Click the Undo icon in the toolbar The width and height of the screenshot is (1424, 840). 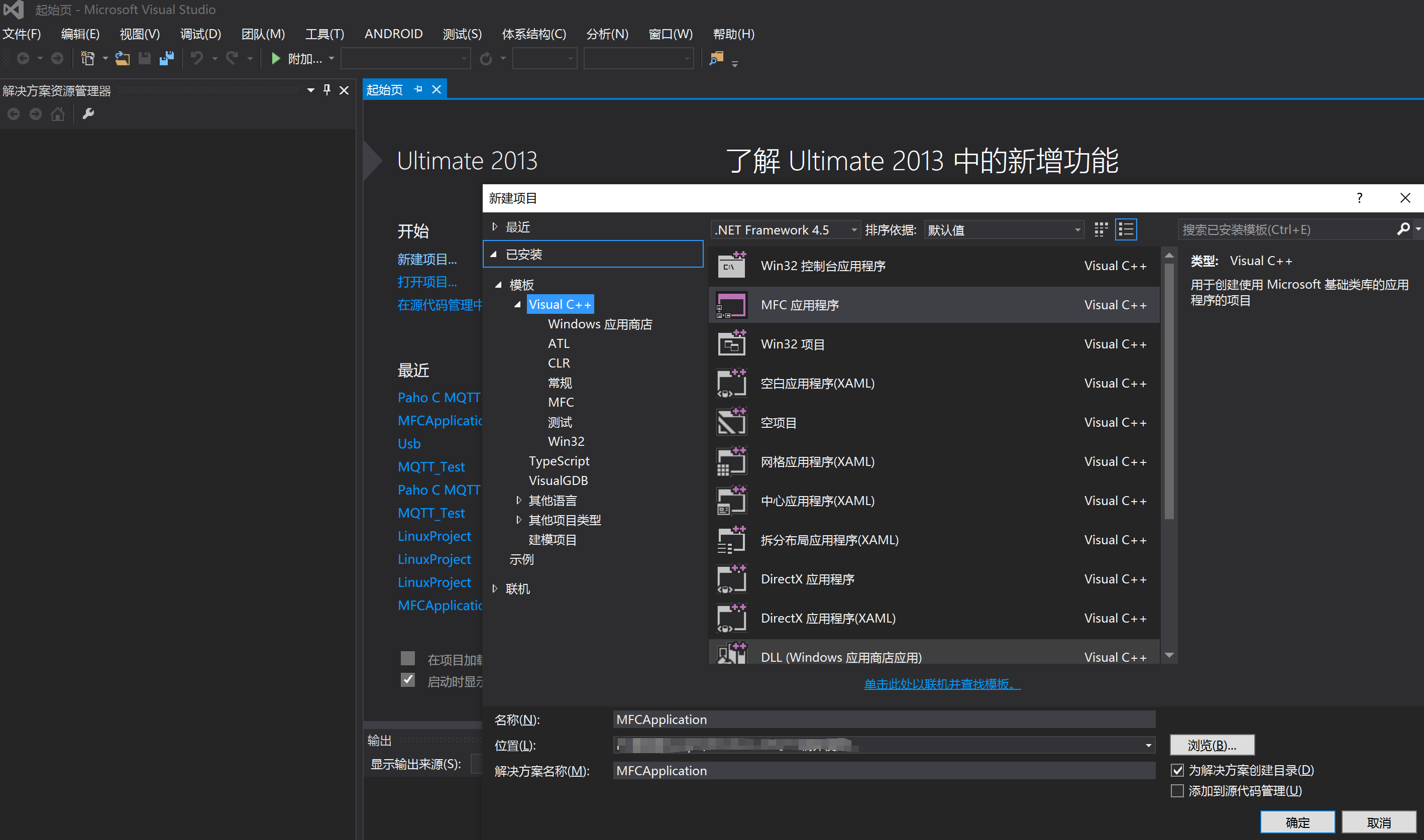[196, 58]
